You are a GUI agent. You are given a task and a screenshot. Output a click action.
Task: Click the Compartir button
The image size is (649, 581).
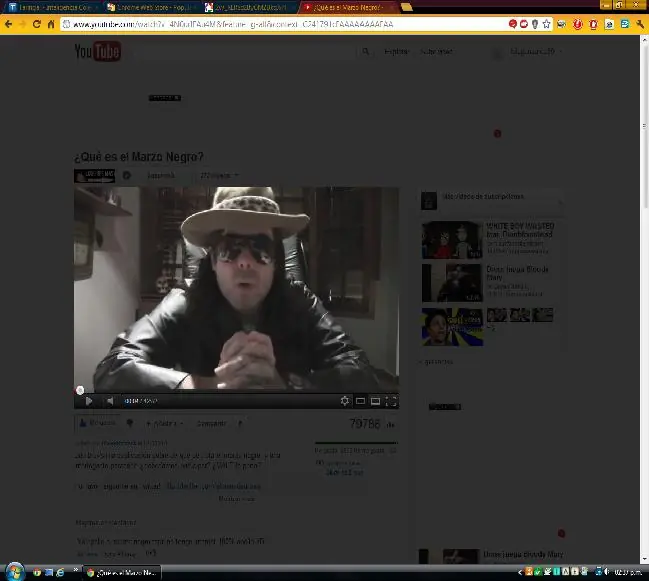click(211, 423)
